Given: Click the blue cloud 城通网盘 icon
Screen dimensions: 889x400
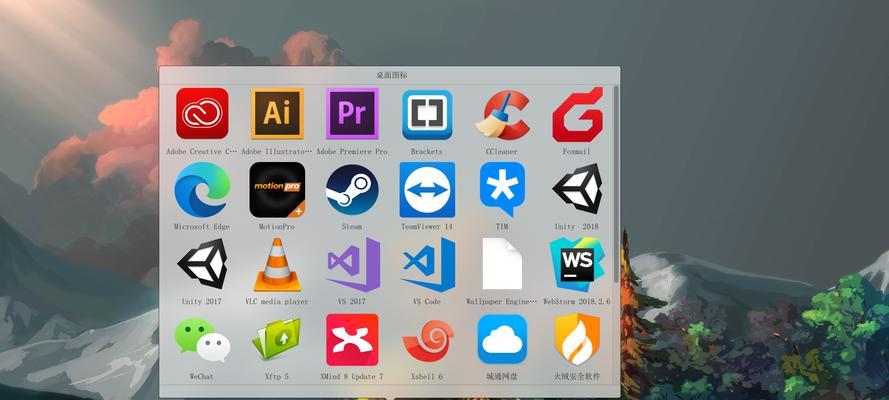Looking at the screenshot, I should coord(502,339).
